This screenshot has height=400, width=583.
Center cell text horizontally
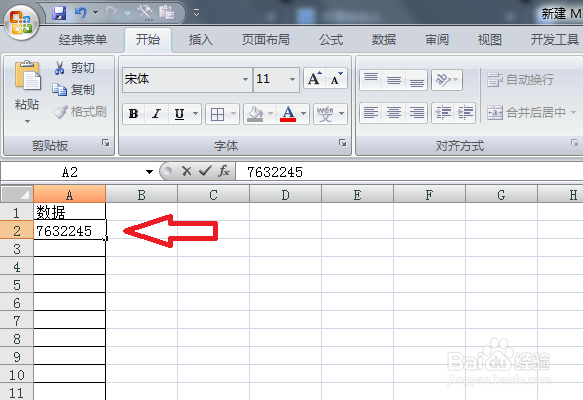tap(394, 113)
